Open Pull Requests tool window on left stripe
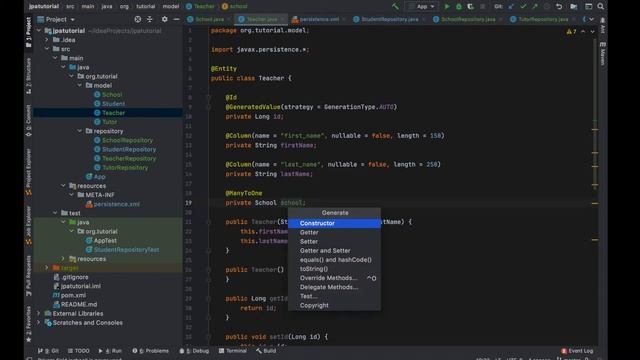Screen dimensions: 640x360 click(28, 276)
